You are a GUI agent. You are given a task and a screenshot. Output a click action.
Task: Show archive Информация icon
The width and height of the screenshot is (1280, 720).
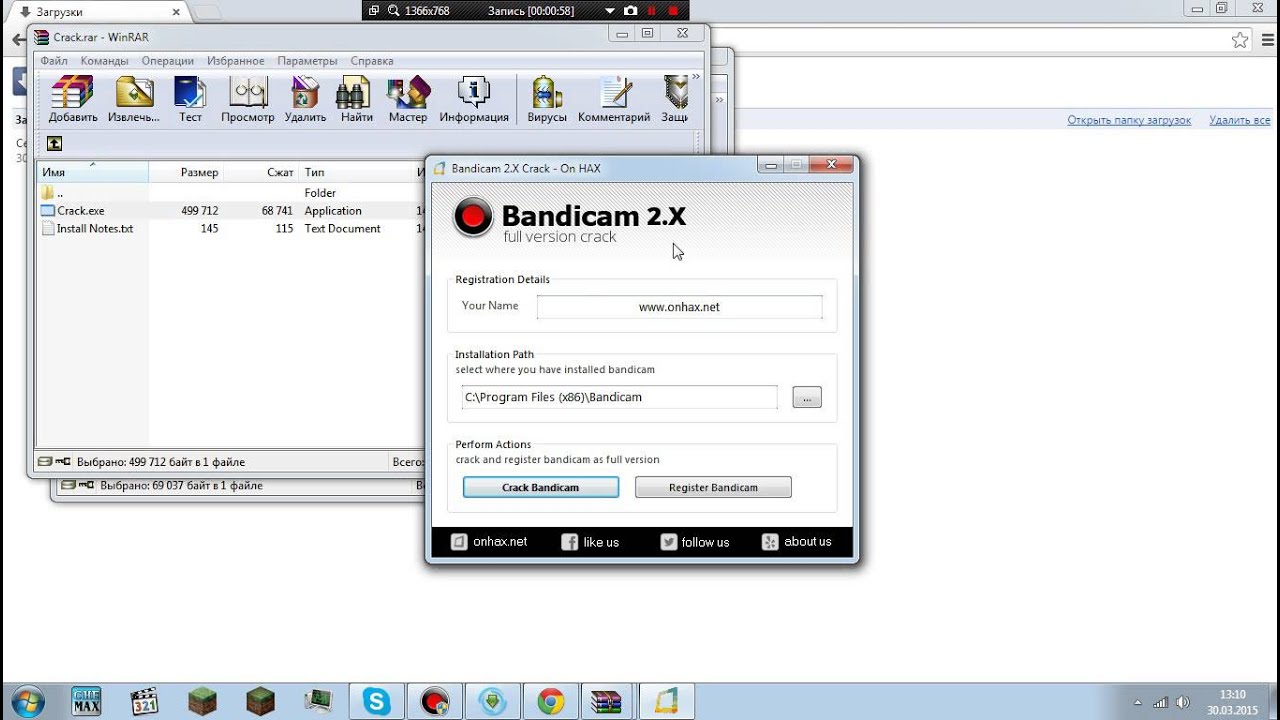pyautogui.click(x=474, y=100)
